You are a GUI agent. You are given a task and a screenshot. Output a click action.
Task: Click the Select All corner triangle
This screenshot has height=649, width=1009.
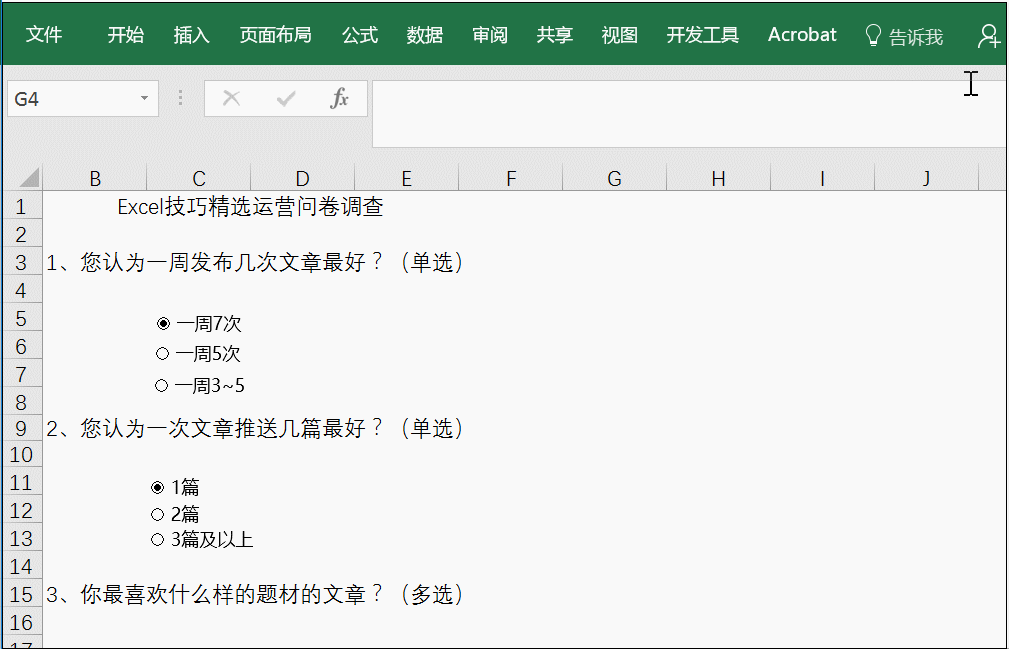[x=27, y=178]
